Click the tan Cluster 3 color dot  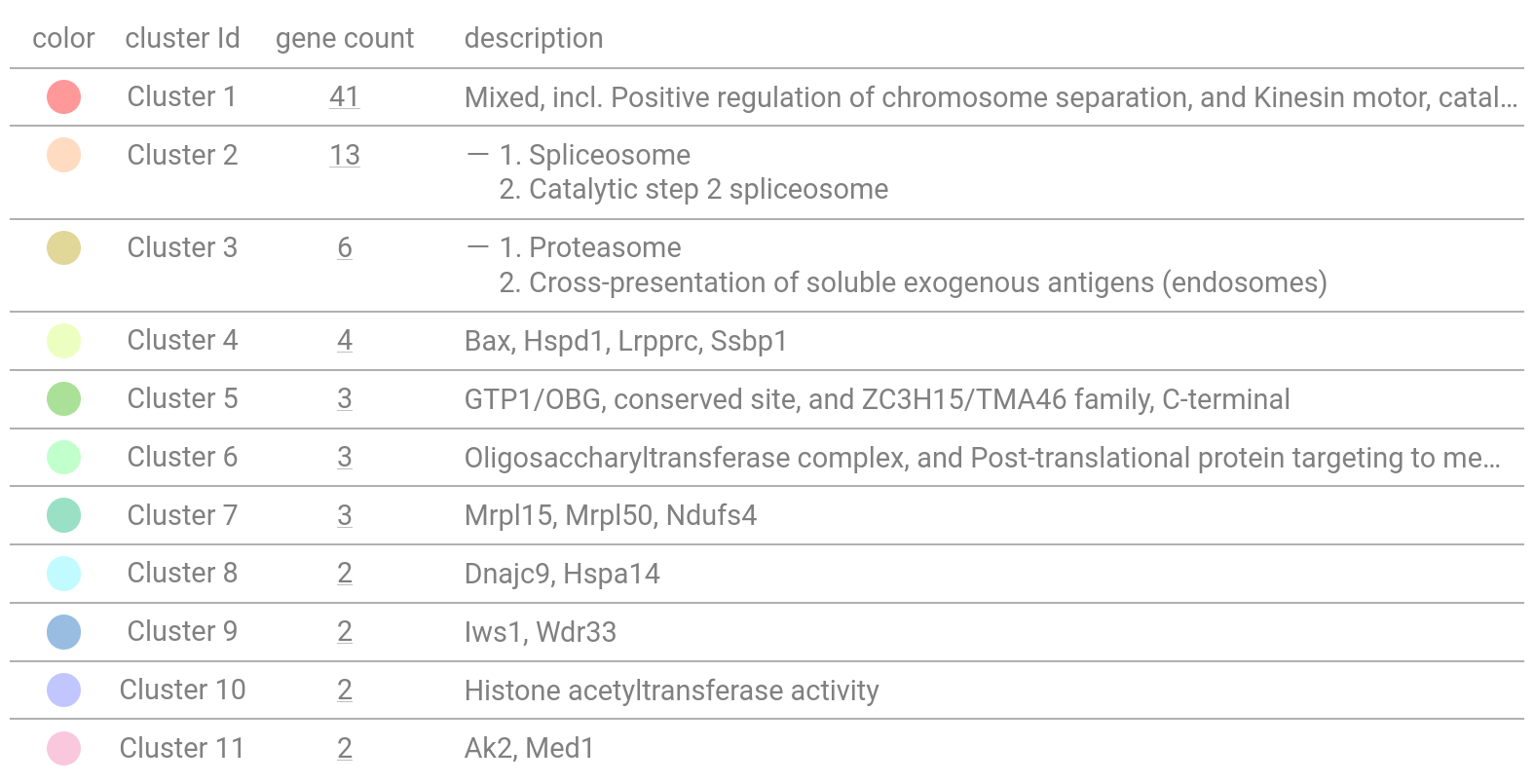63,248
